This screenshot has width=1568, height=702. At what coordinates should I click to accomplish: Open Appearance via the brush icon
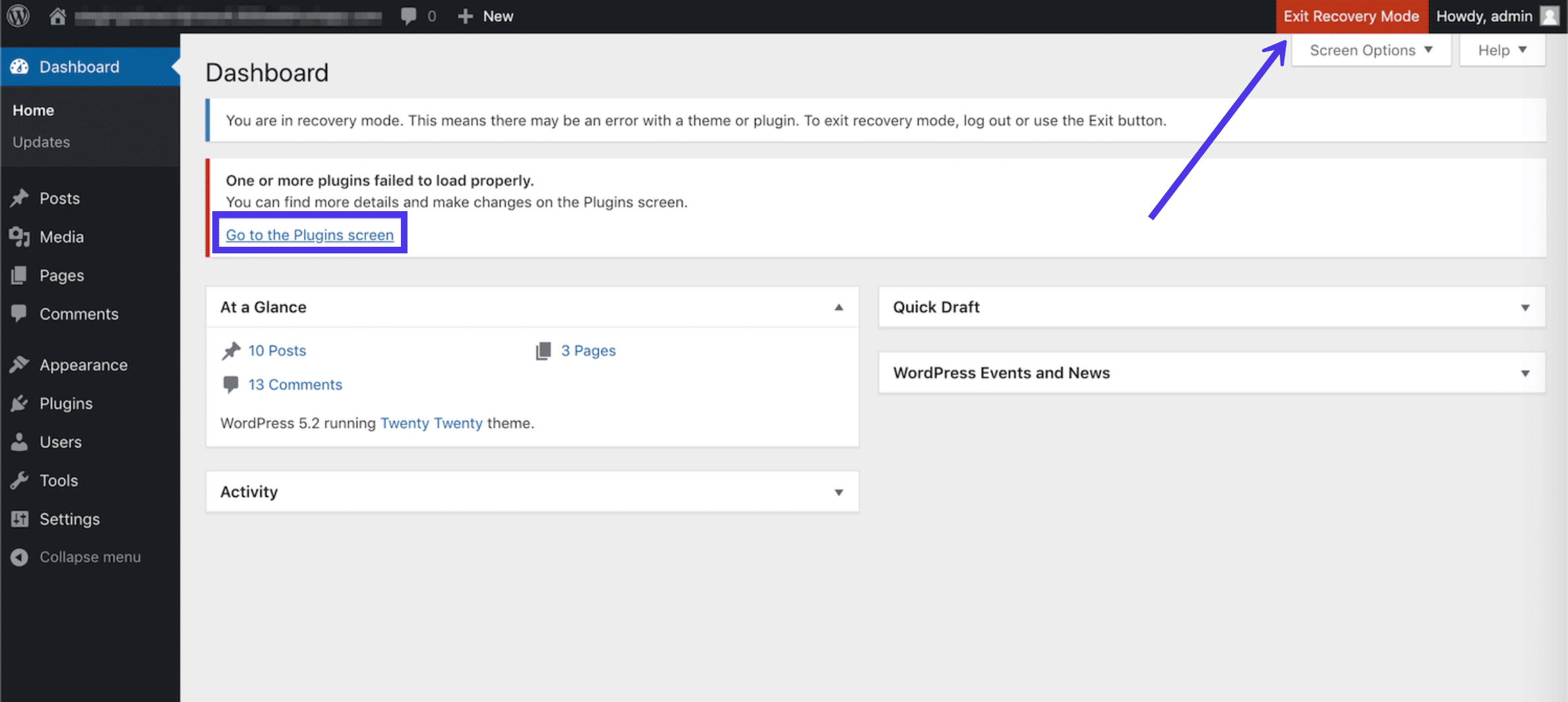coord(20,364)
